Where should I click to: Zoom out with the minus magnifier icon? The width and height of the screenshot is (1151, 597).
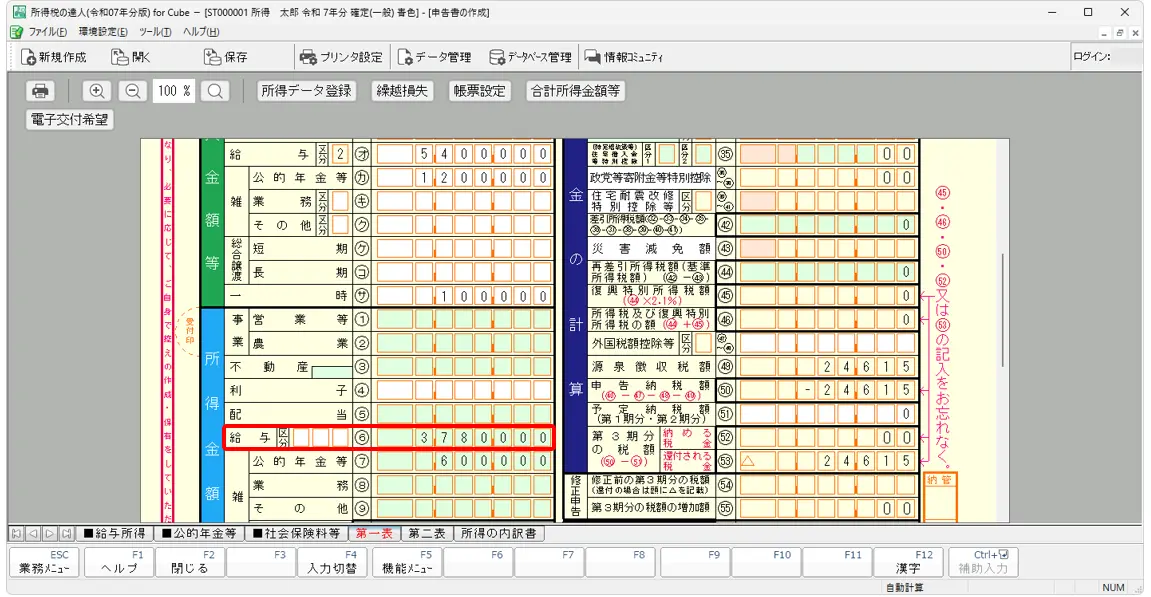(132, 91)
